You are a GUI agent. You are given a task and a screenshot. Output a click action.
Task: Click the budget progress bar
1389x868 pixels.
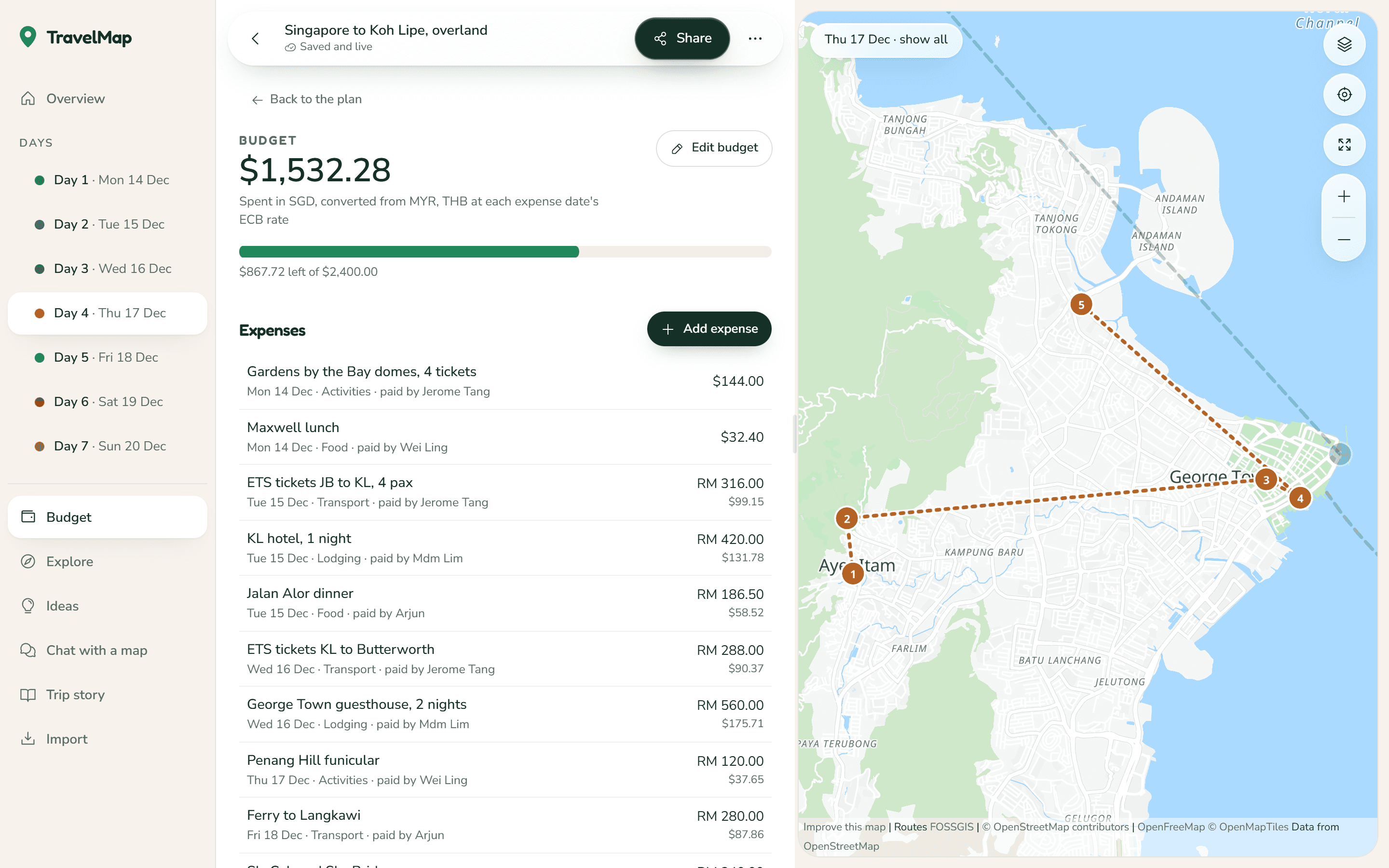tap(505, 251)
